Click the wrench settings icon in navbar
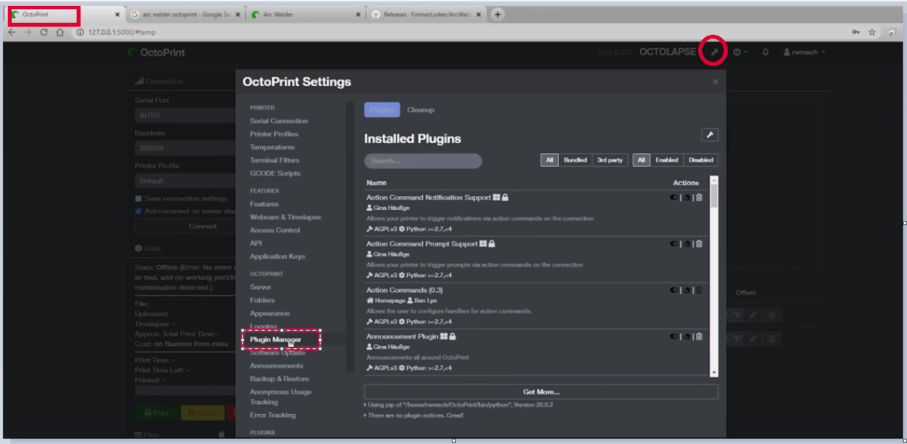Image resolution: width=907 pixels, height=444 pixels. coord(713,52)
